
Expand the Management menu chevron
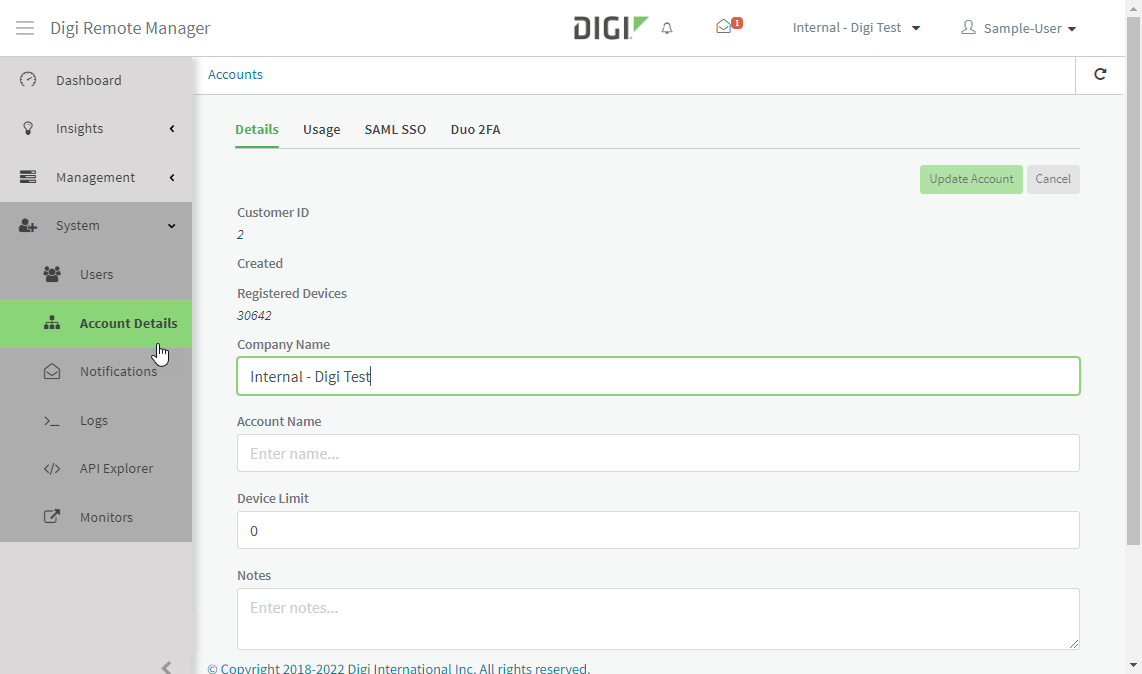(172, 178)
